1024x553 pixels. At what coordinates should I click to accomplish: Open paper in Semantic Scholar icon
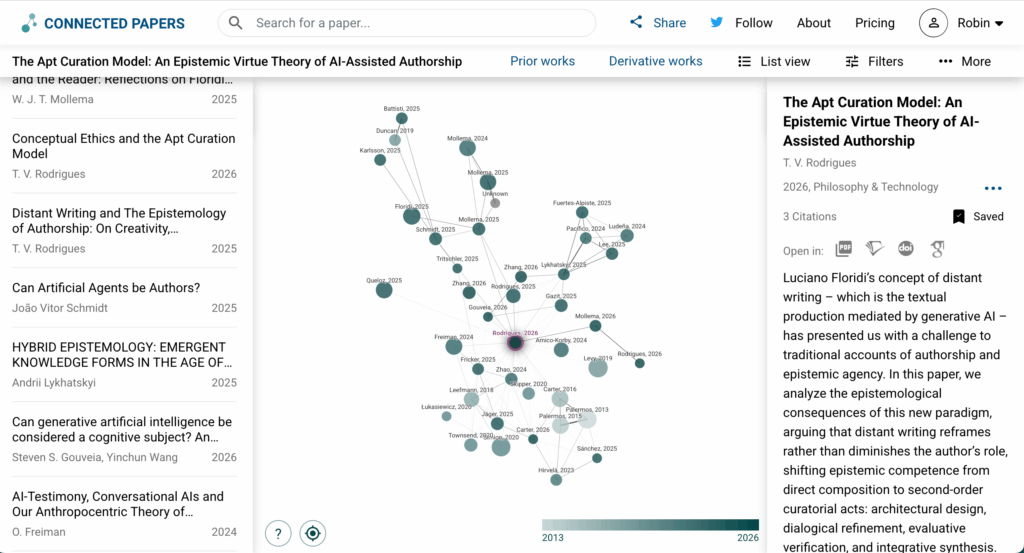pyautogui.click(x=874, y=249)
